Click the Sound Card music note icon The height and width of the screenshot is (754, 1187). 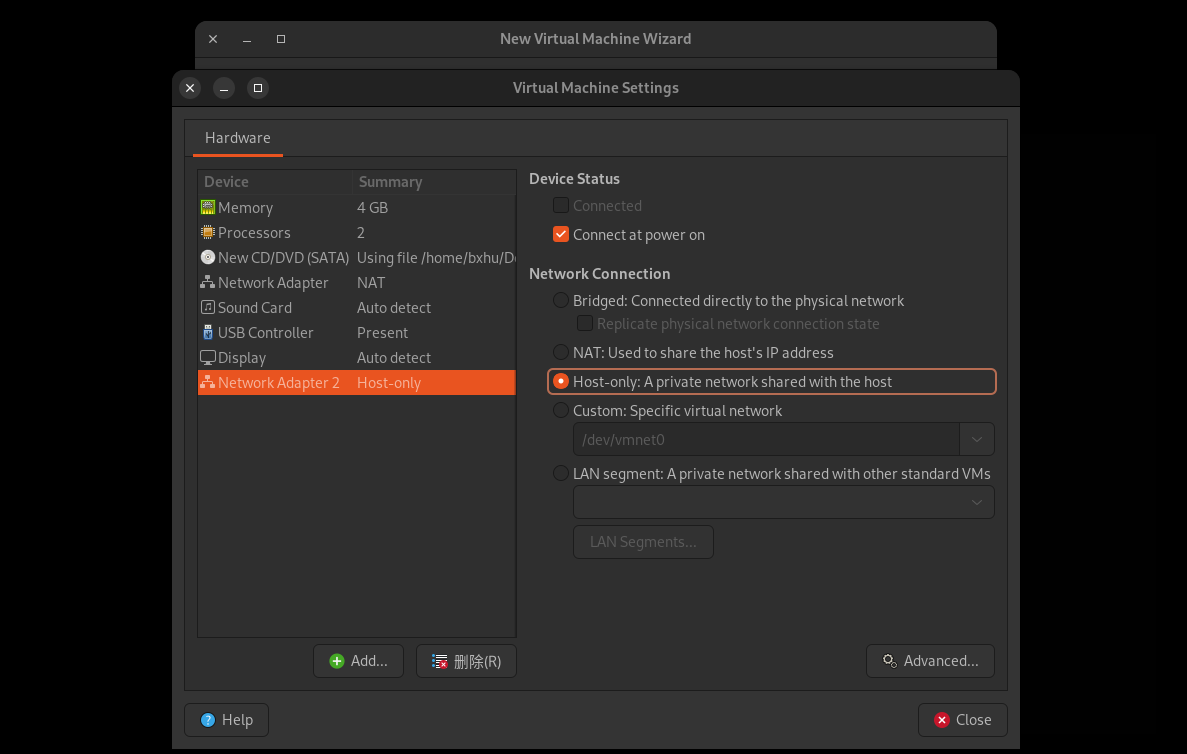coord(208,308)
